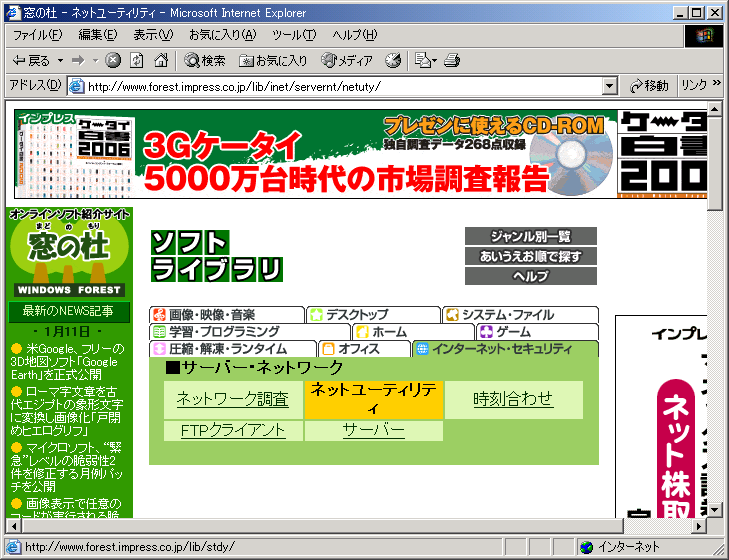Click the 窓の杜 Windows Forest logo

(69, 252)
